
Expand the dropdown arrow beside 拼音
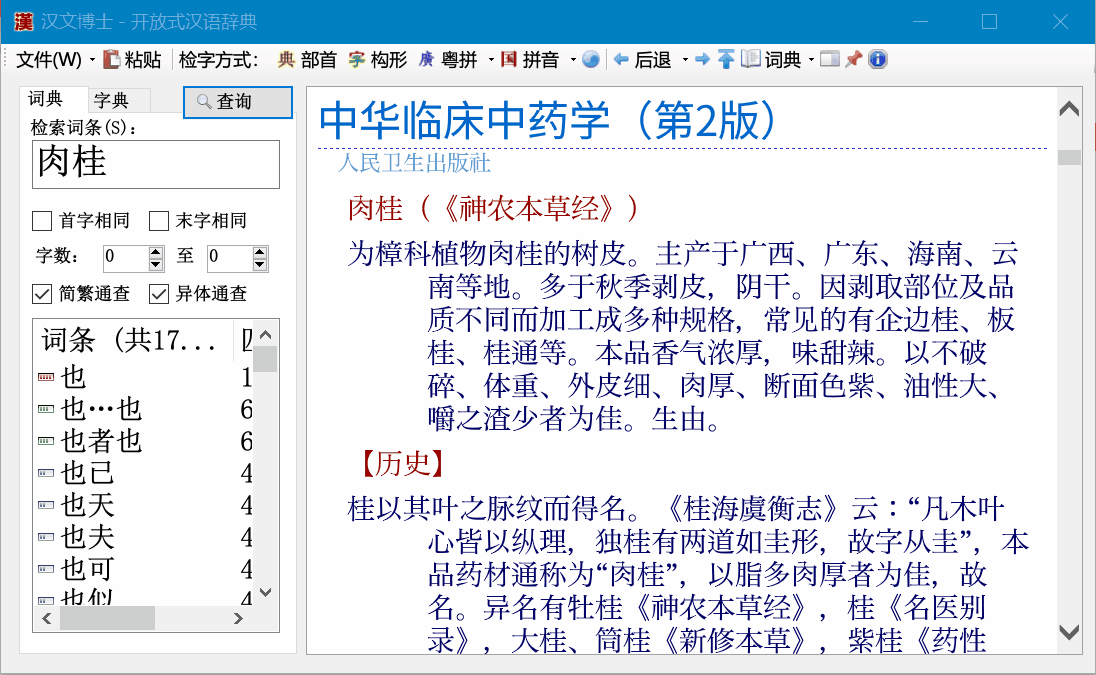click(x=573, y=60)
